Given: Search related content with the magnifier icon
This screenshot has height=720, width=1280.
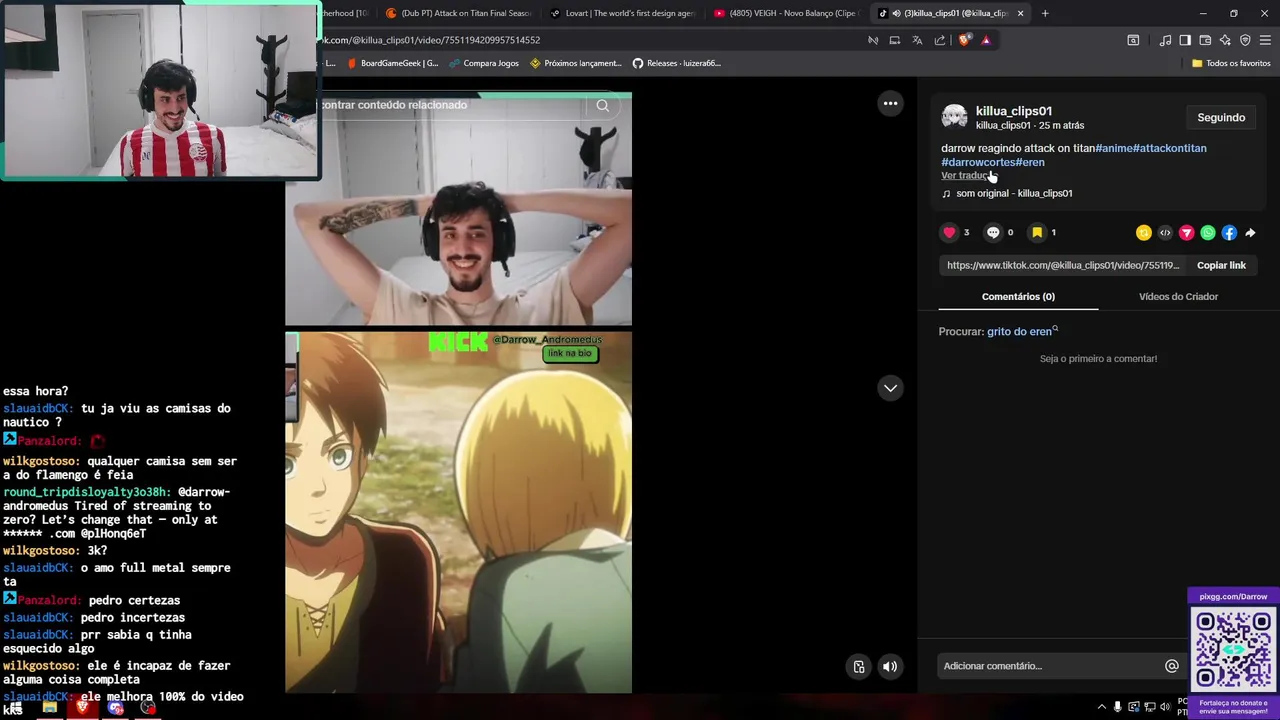Looking at the screenshot, I should (x=602, y=105).
